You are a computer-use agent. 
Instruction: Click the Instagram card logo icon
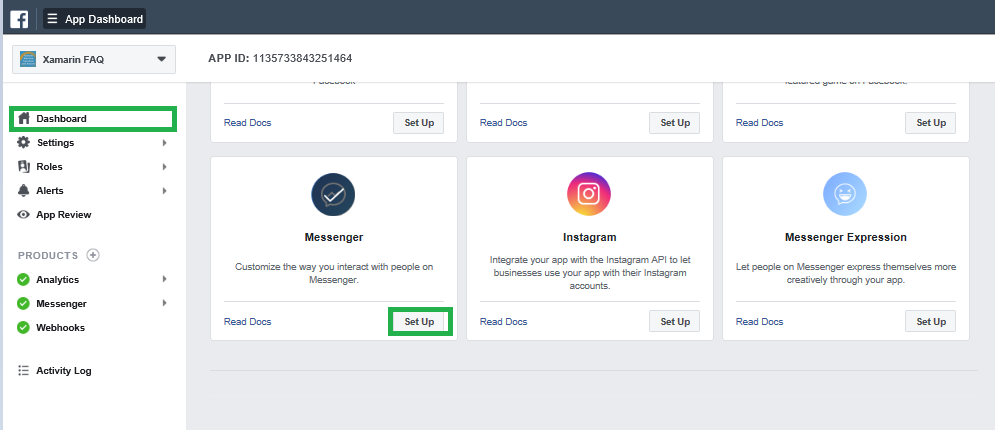(589, 194)
